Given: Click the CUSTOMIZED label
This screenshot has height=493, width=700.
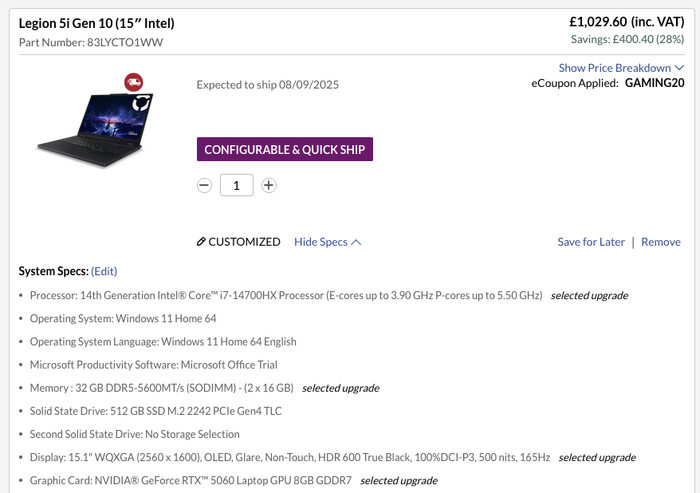Looking at the screenshot, I should tap(244, 242).
